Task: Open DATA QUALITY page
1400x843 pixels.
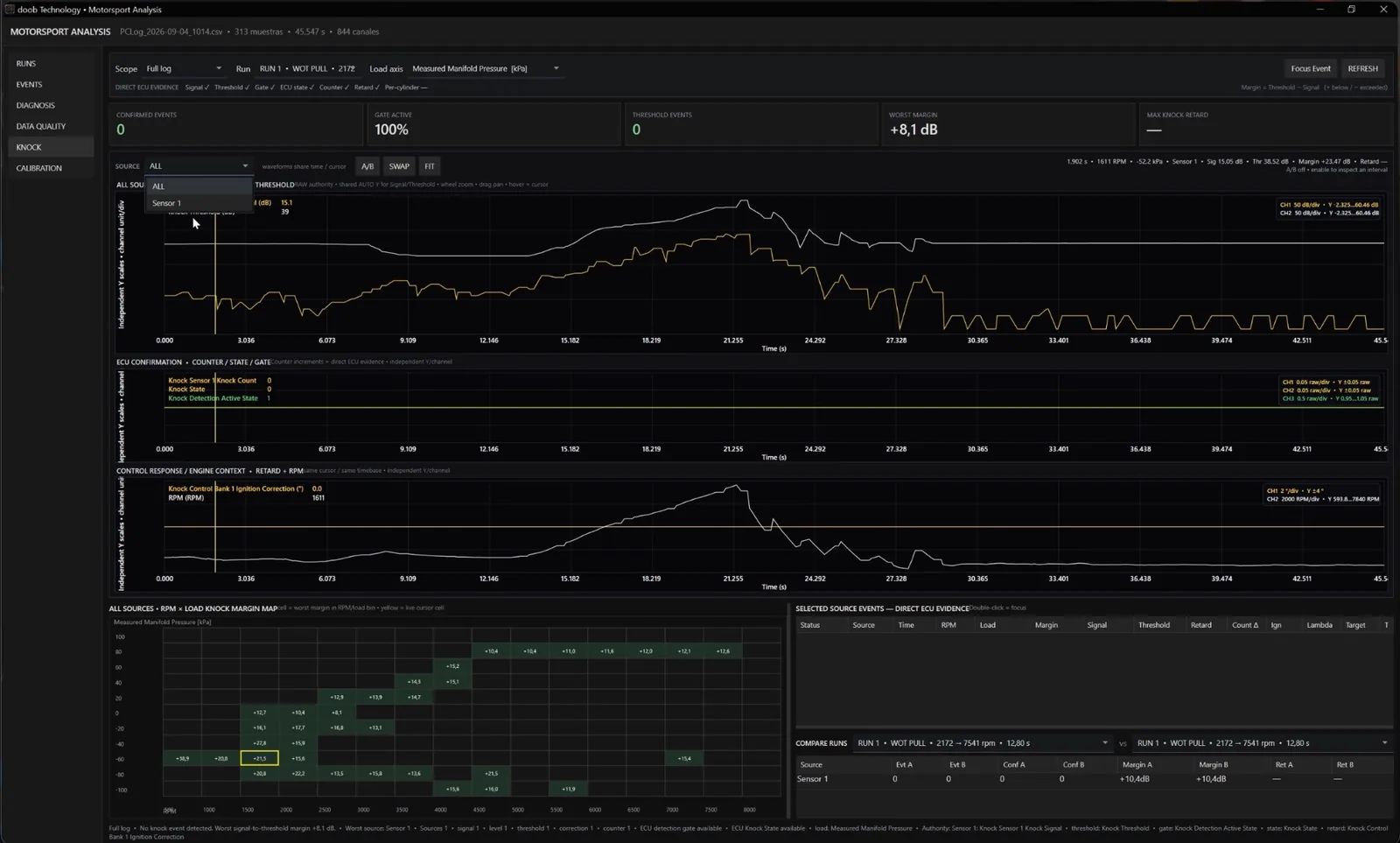Action: click(x=40, y=127)
